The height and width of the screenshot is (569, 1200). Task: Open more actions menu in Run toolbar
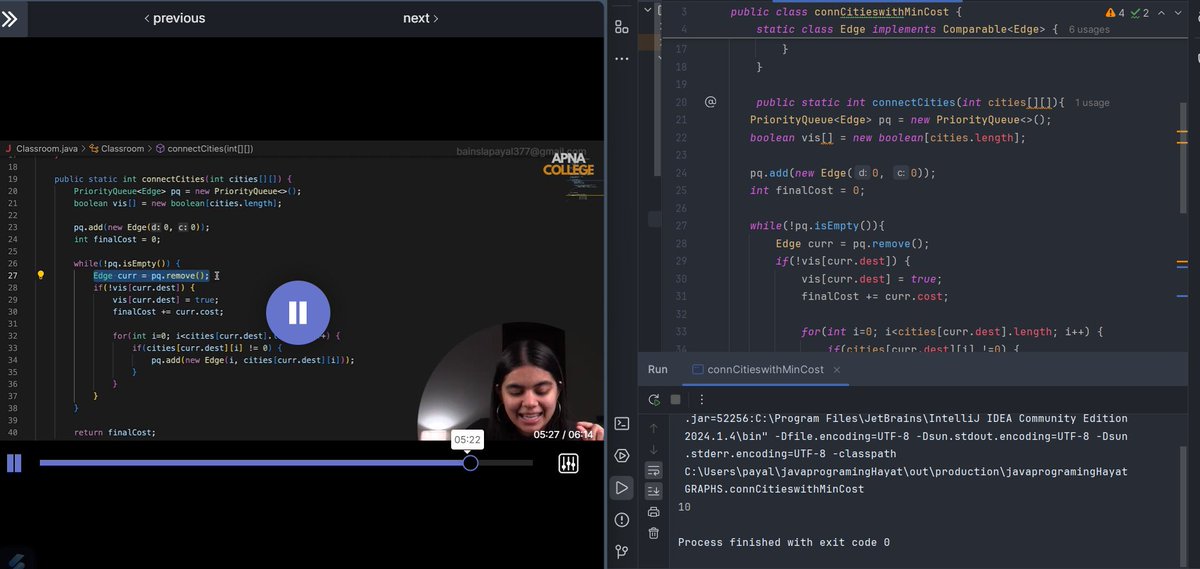pos(701,399)
